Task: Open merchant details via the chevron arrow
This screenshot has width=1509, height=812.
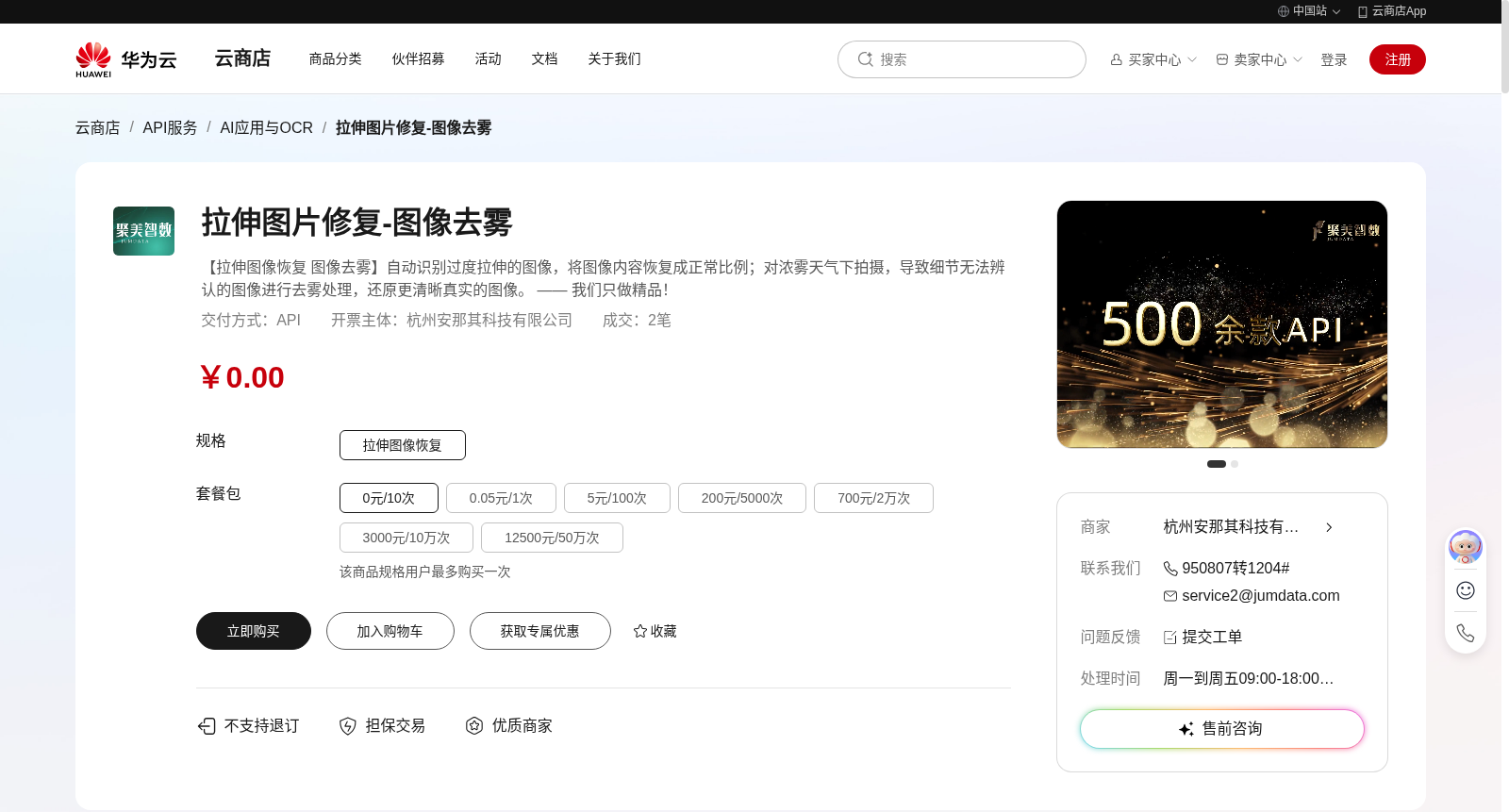Action: pyautogui.click(x=1329, y=527)
